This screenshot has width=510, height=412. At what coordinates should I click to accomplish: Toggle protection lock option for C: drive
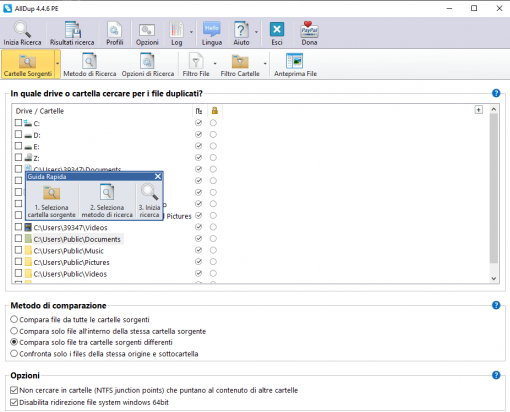click(213, 123)
